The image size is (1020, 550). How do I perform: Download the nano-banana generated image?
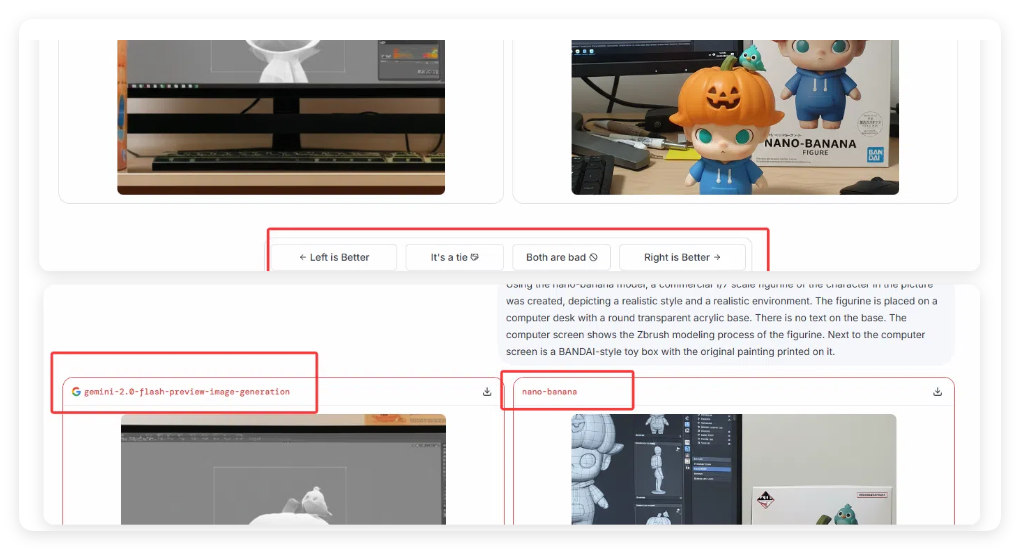(938, 392)
